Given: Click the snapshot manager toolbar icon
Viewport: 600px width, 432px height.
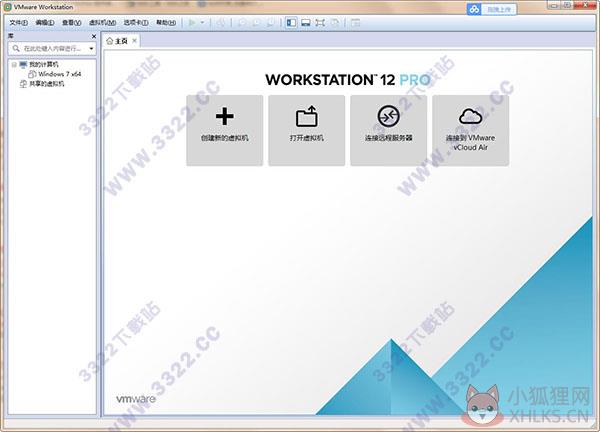Looking at the screenshot, I should [x=270, y=23].
